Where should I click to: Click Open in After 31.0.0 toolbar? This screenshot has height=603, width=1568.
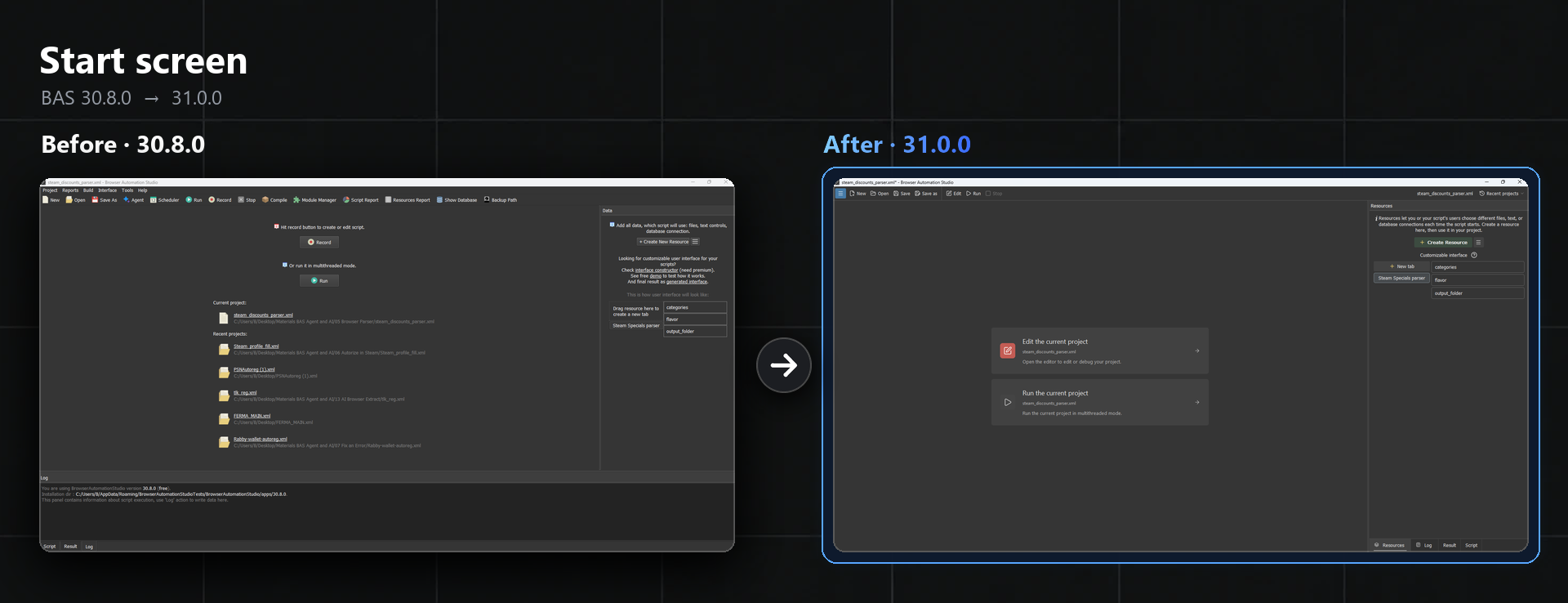[x=880, y=194]
